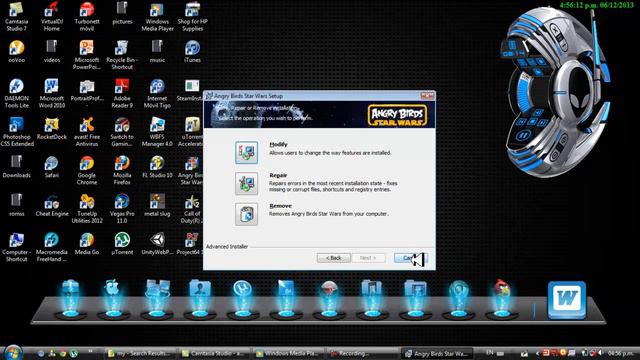Open Adobe Reader 9 desktop shortcut

click(x=122, y=93)
